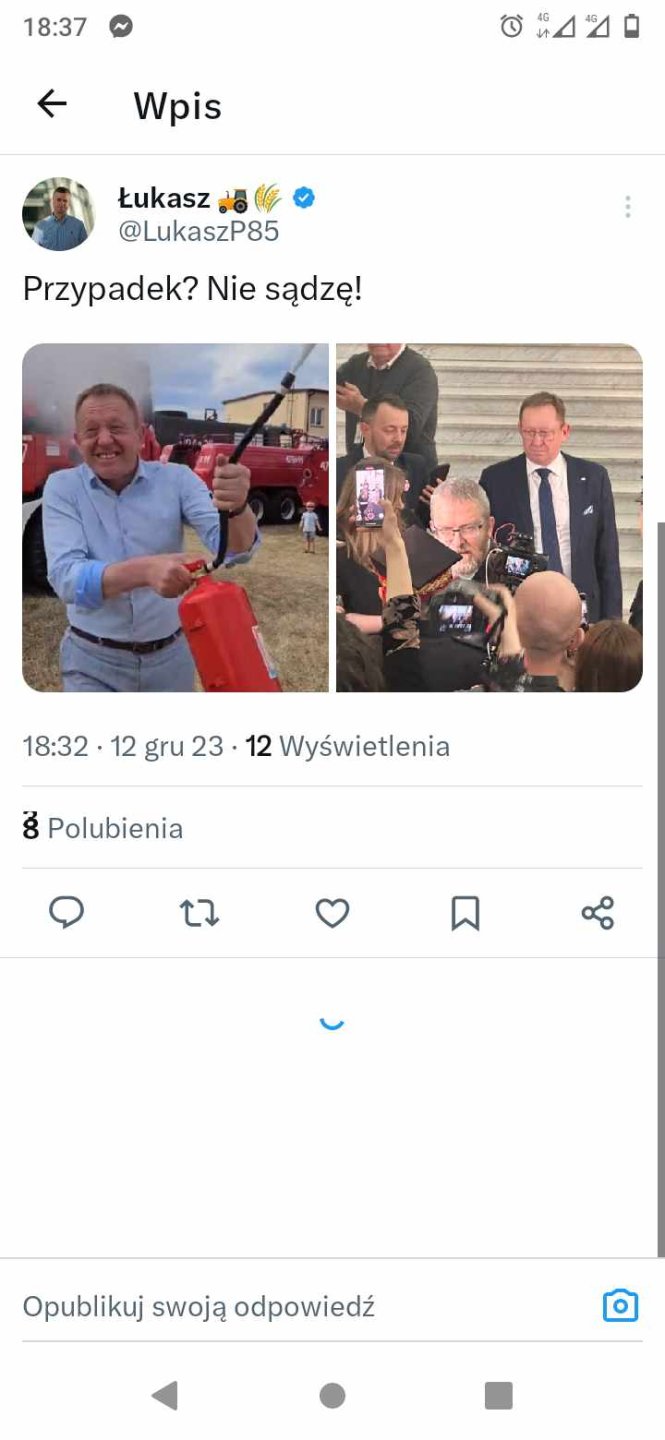Viewport: 665px width, 1440px height.
Task: Tap the blue verified badge
Action: (304, 198)
